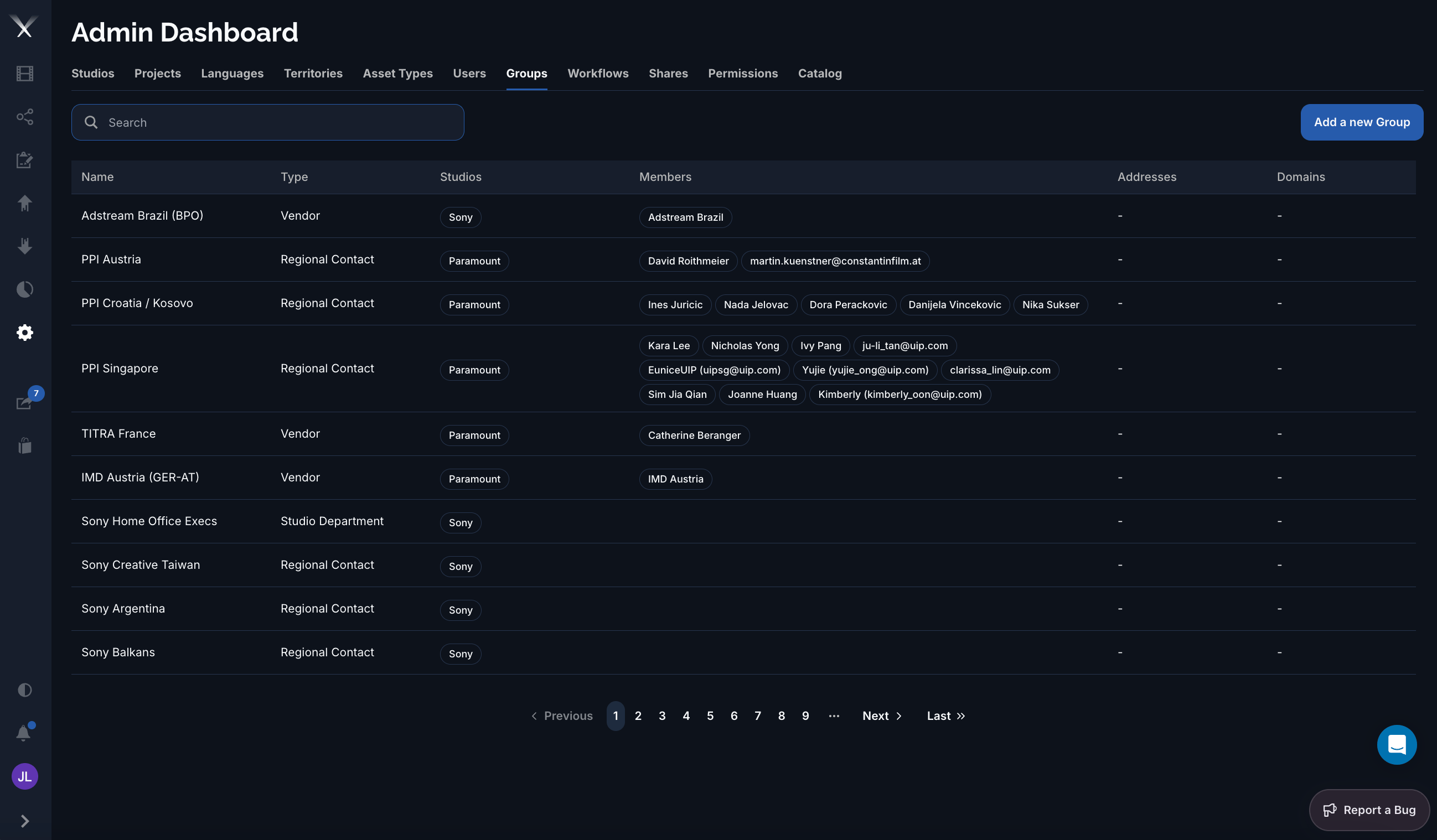Click Paramount chip in PPI Austria row
Viewport: 1437px width, 840px height.
tap(474, 261)
